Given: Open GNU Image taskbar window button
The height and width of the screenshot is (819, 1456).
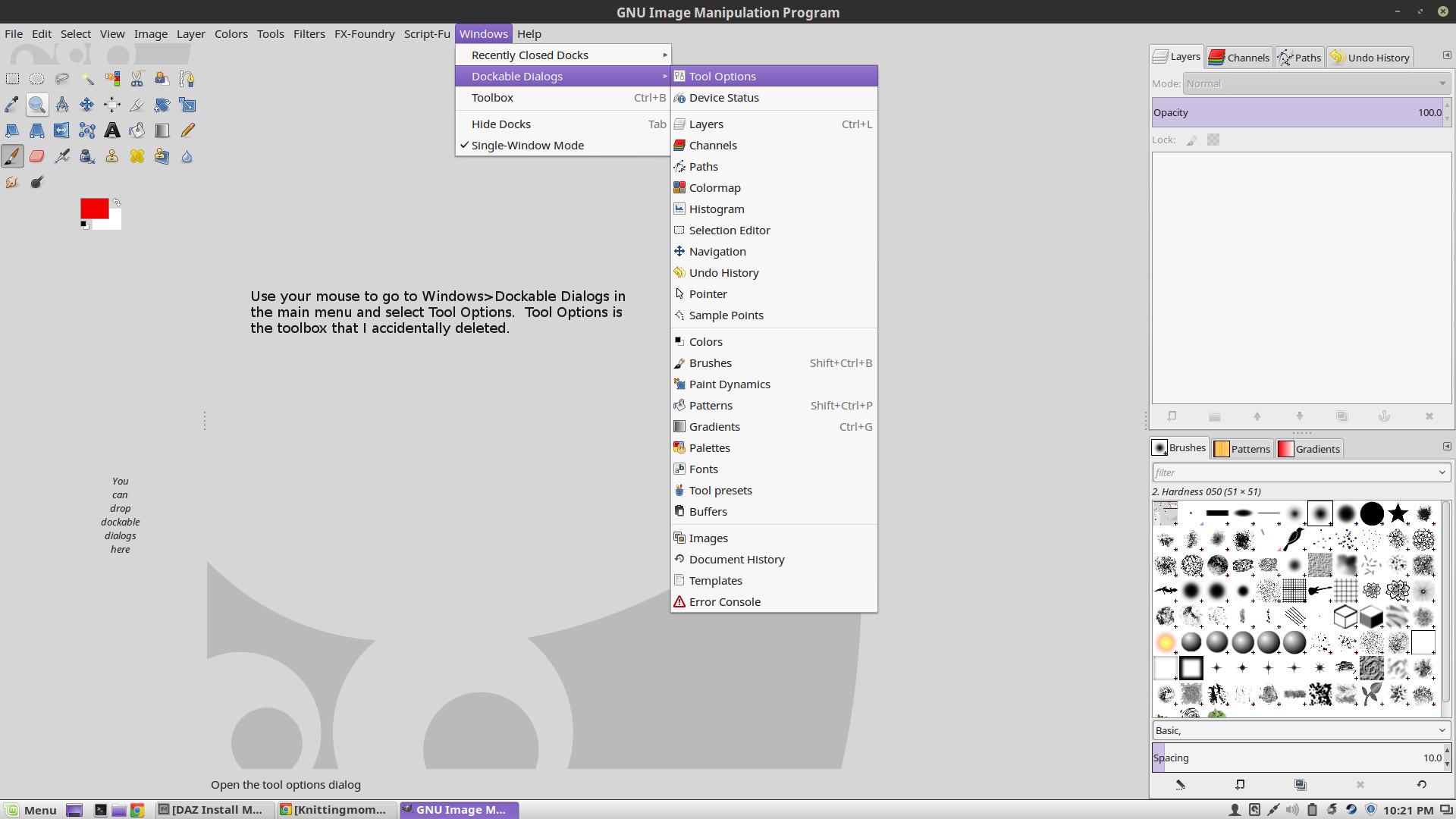Looking at the screenshot, I should tap(459, 810).
